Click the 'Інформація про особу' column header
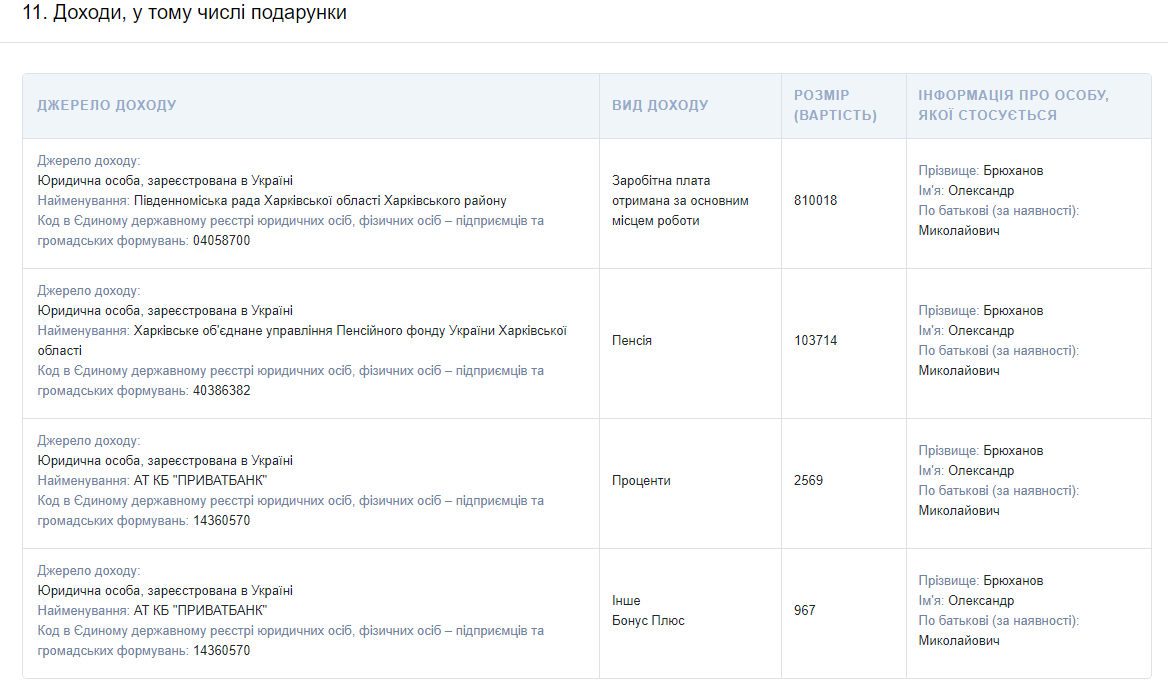The height and width of the screenshot is (691, 1168). (x=1013, y=105)
